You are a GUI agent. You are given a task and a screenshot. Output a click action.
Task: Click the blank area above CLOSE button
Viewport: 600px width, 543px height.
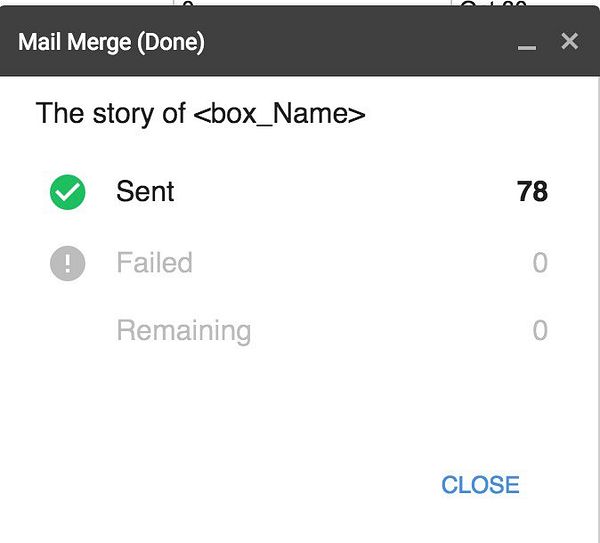point(480,420)
